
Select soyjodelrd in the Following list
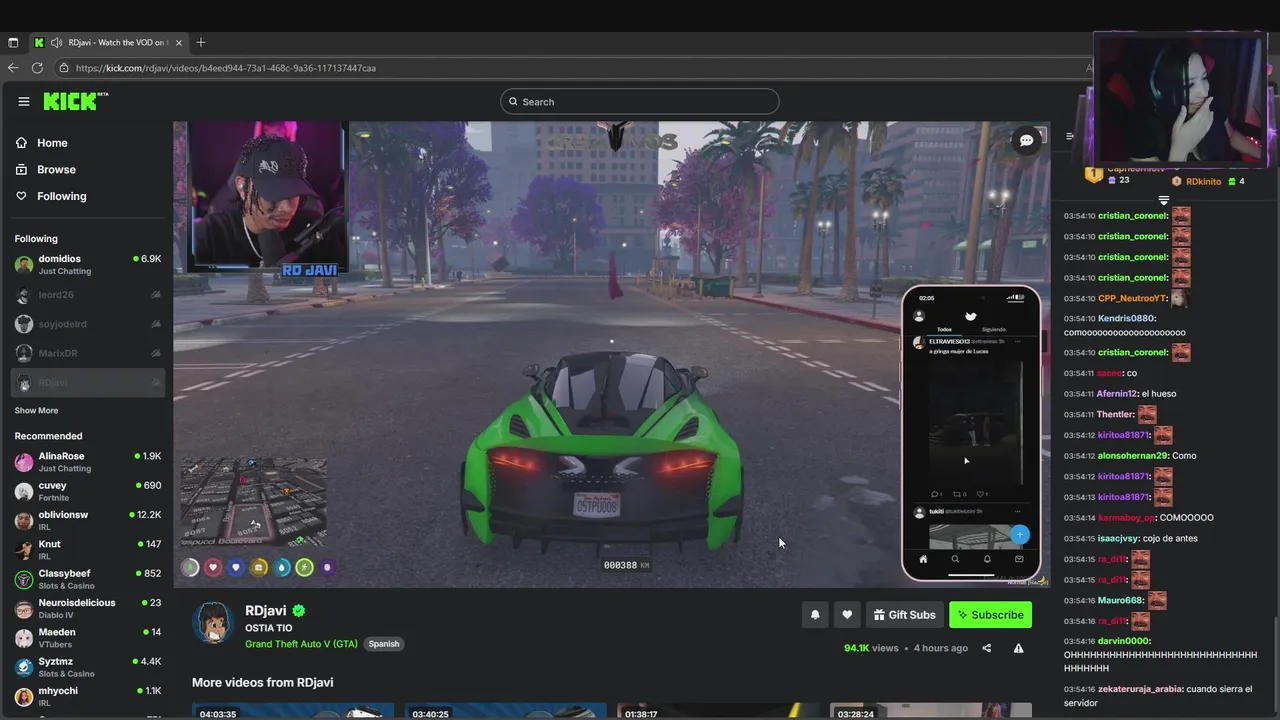88,324
